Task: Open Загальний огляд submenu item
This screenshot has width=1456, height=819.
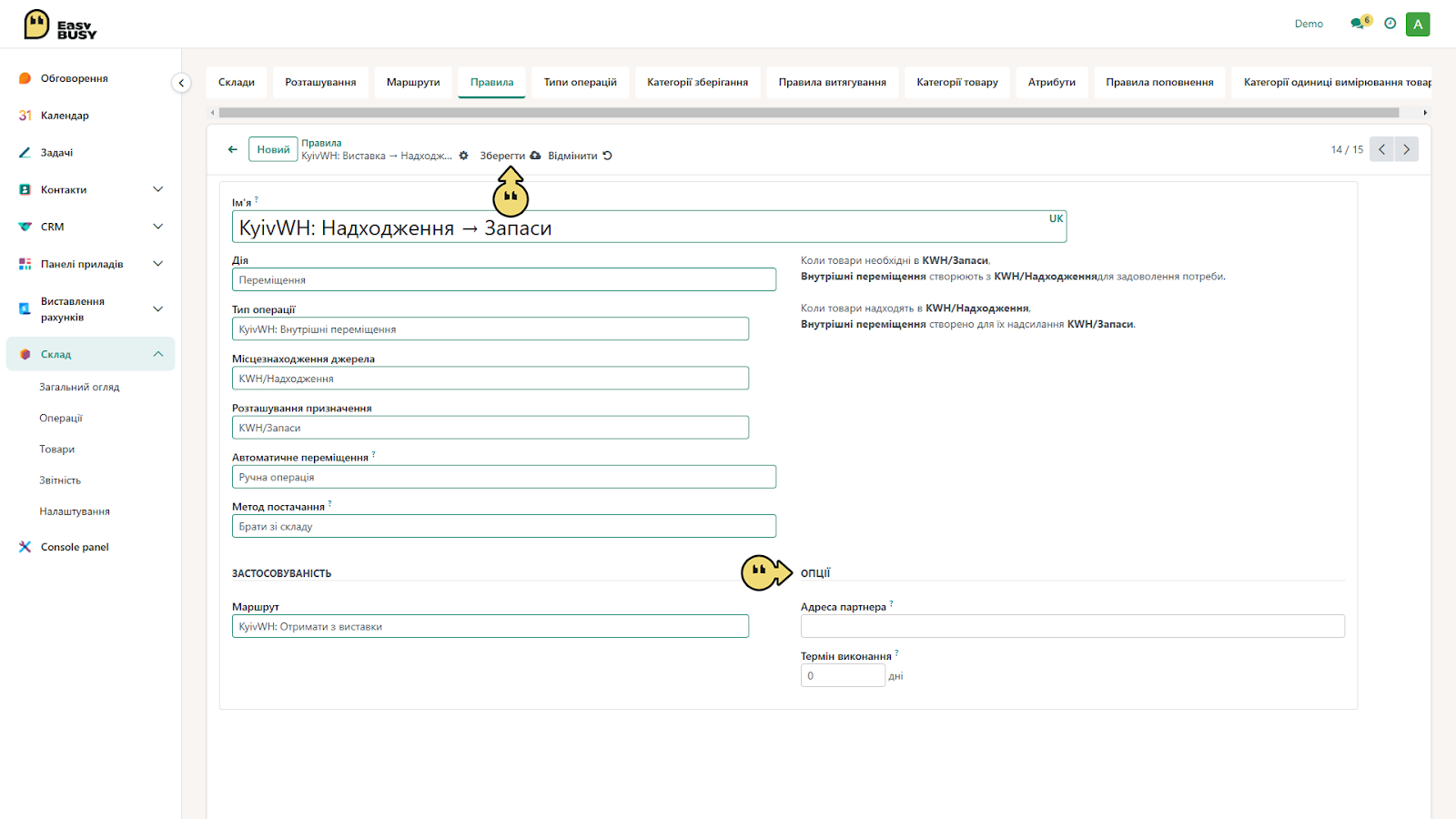Action: point(79,387)
